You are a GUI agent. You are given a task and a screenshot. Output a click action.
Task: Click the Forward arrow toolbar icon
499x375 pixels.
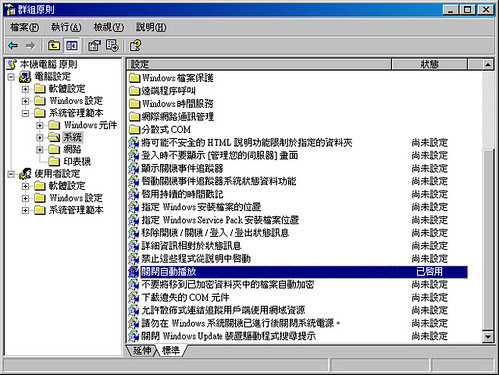30,45
